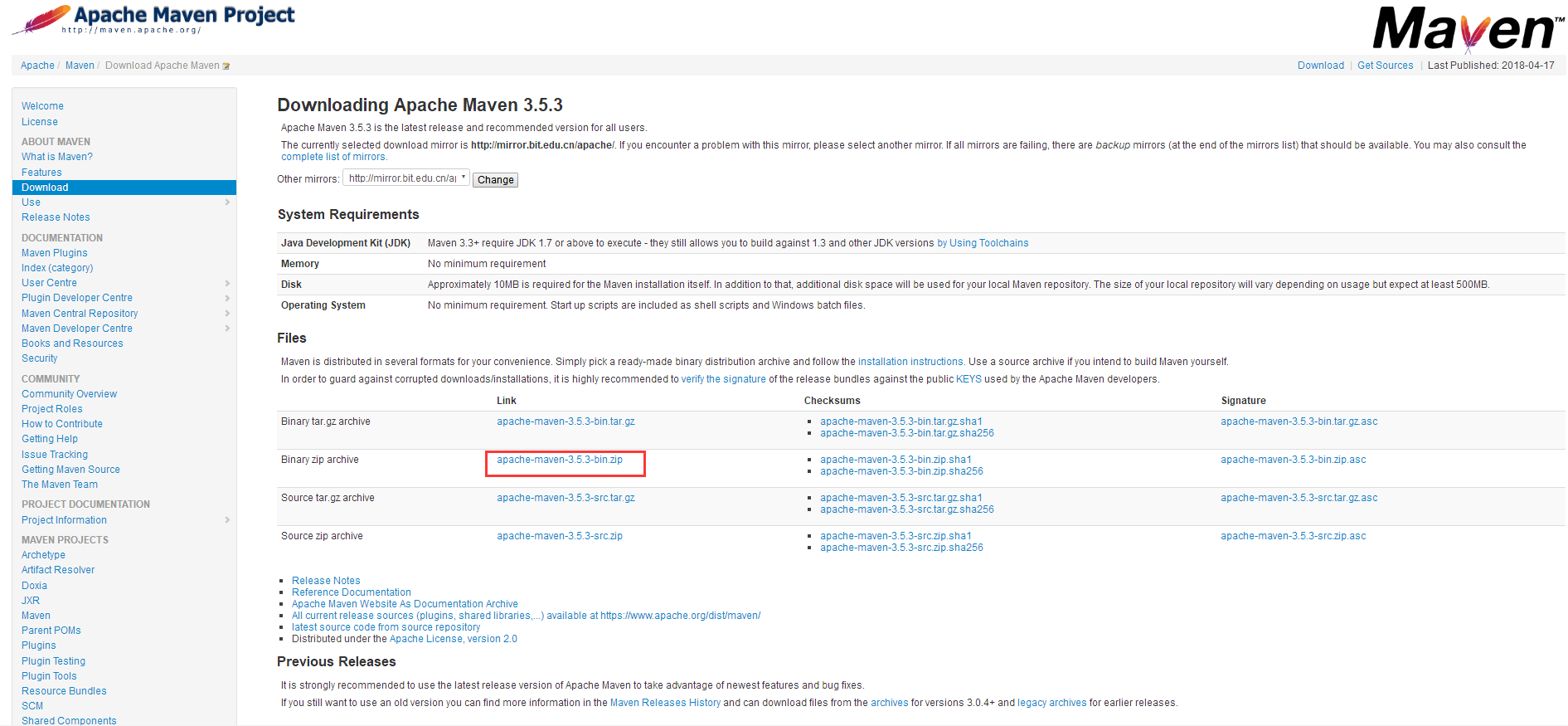
Task: Download apache-maven-3.5.3-src.zip
Action: 560,536
